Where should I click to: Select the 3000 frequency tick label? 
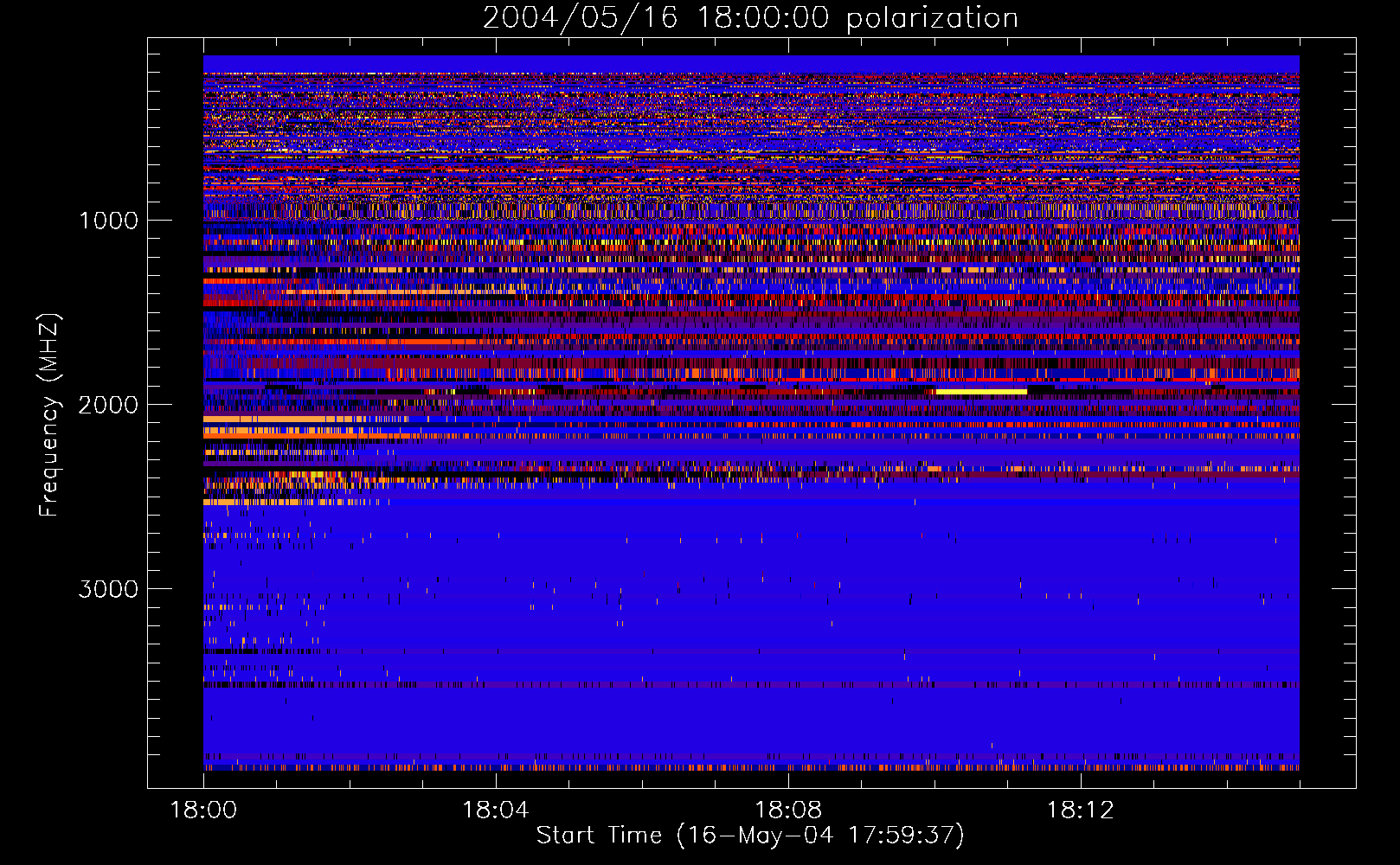108,589
